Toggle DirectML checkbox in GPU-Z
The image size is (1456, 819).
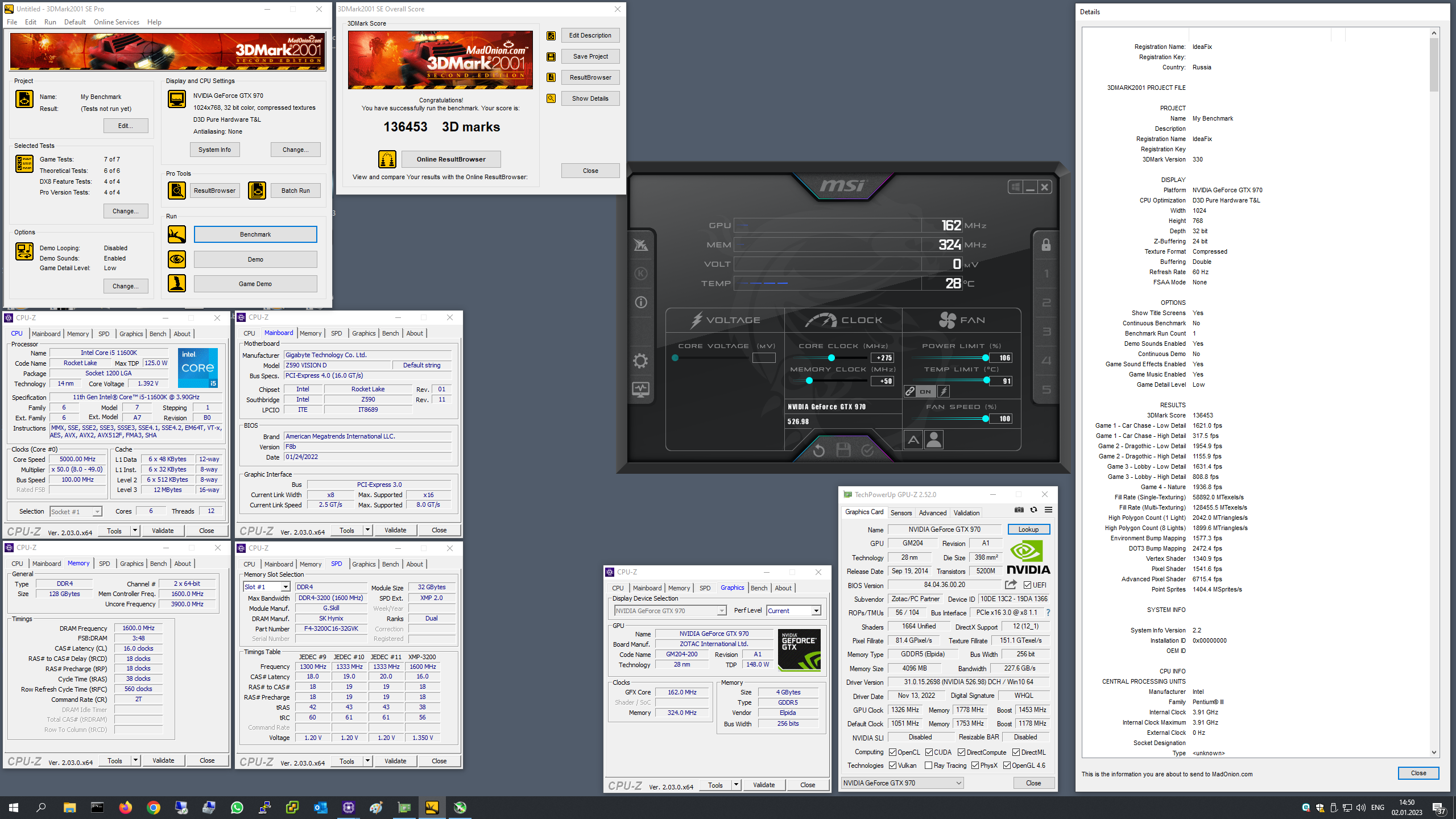[x=1016, y=752]
